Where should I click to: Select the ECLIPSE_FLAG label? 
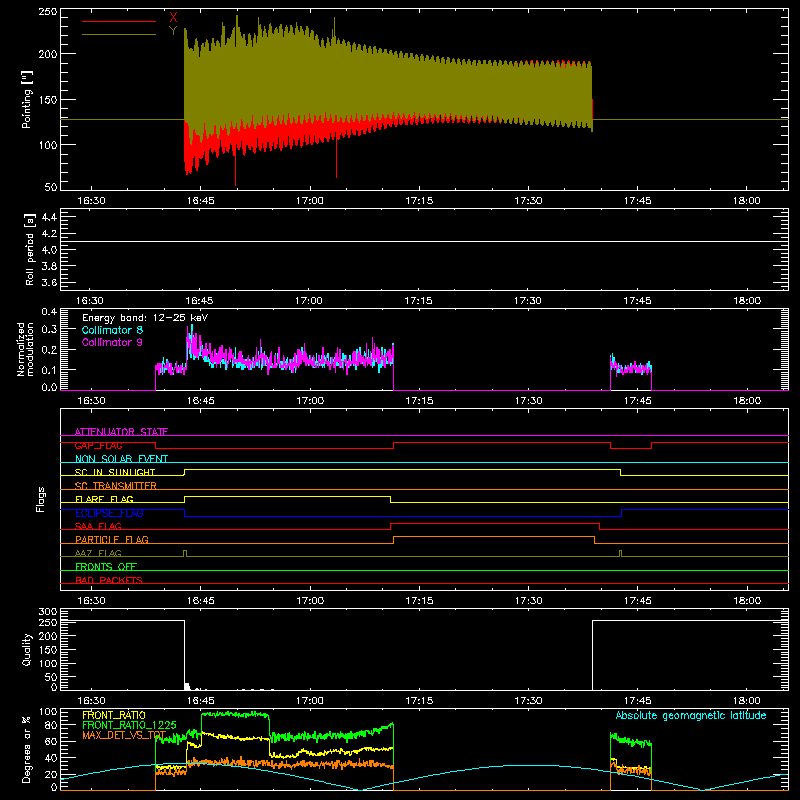[x=109, y=513]
